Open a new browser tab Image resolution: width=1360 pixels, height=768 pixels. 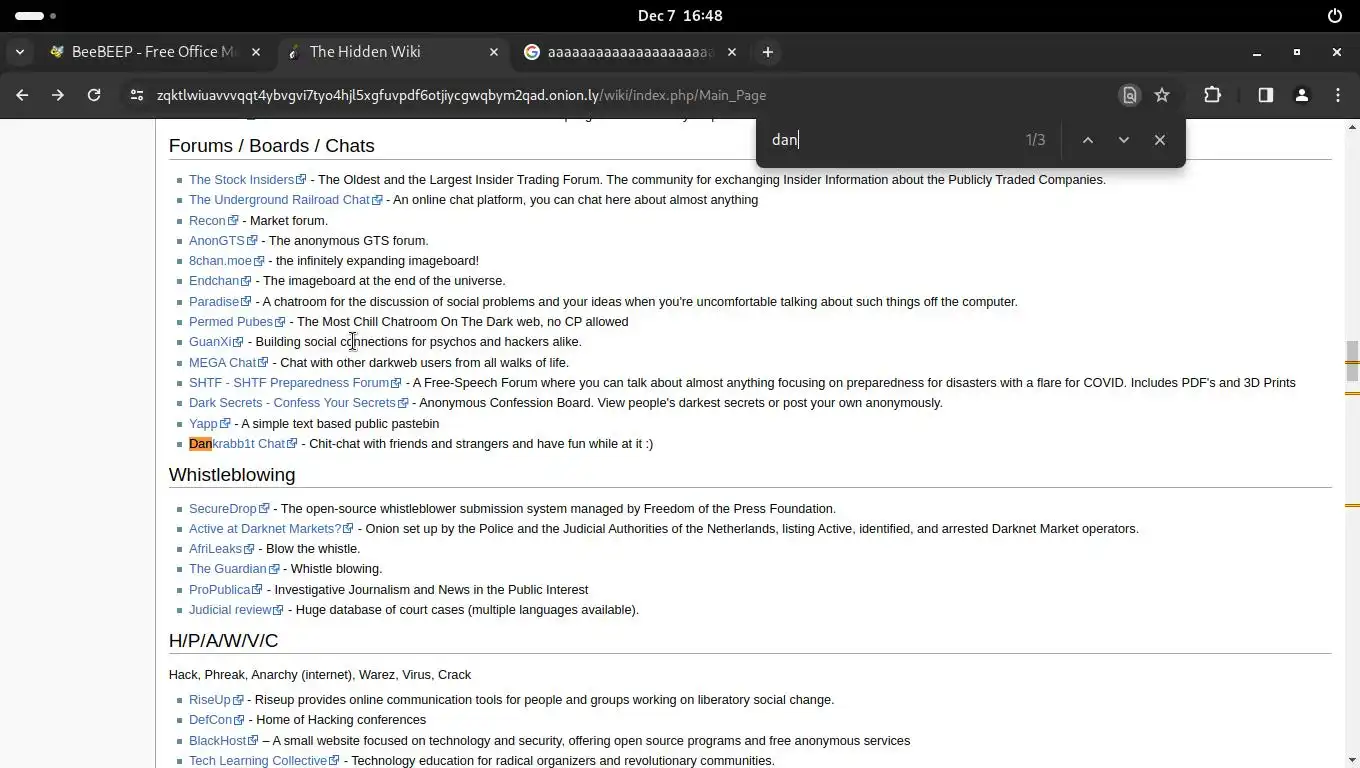click(x=768, y=52)
